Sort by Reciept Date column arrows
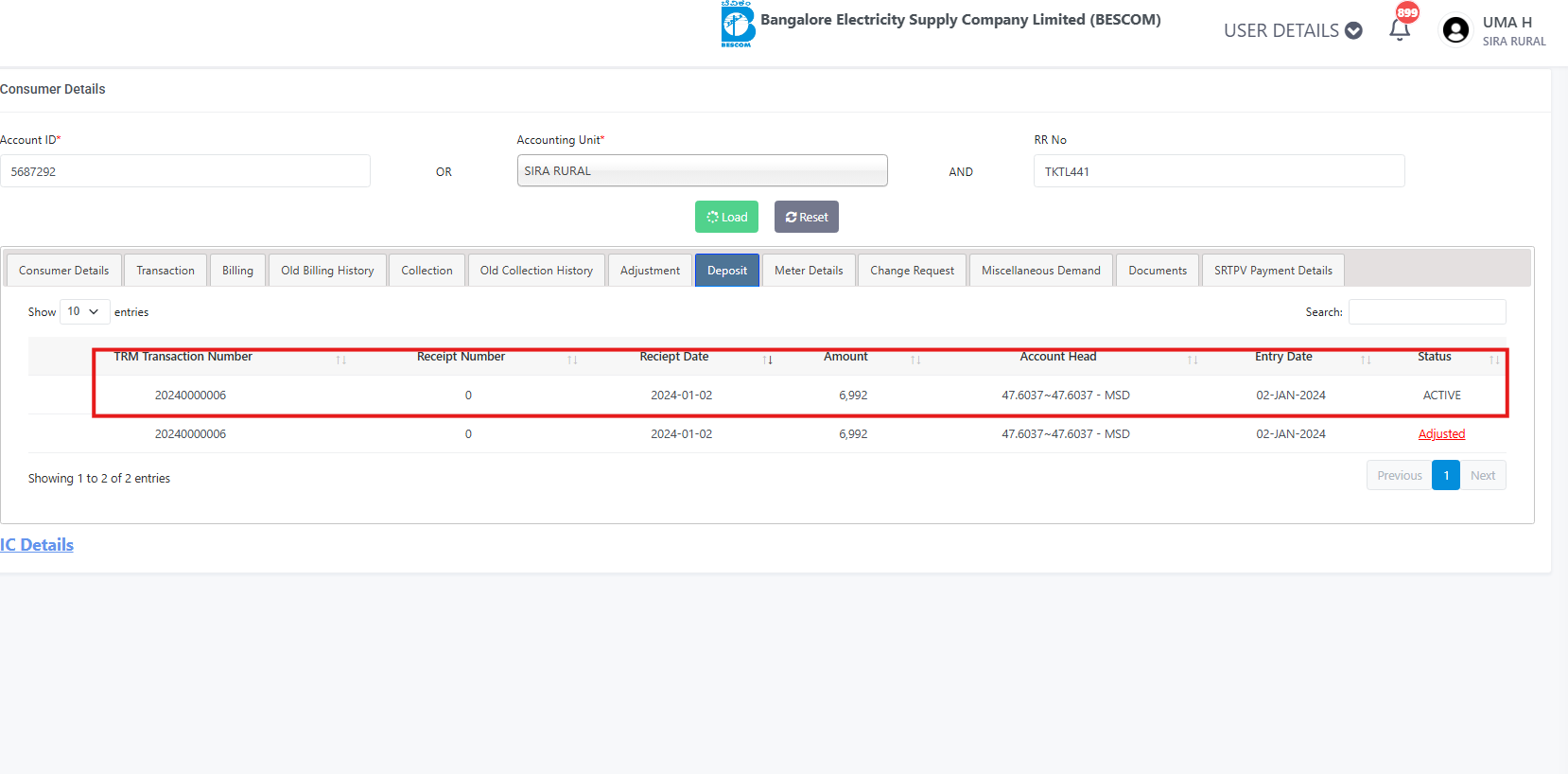 768,360
